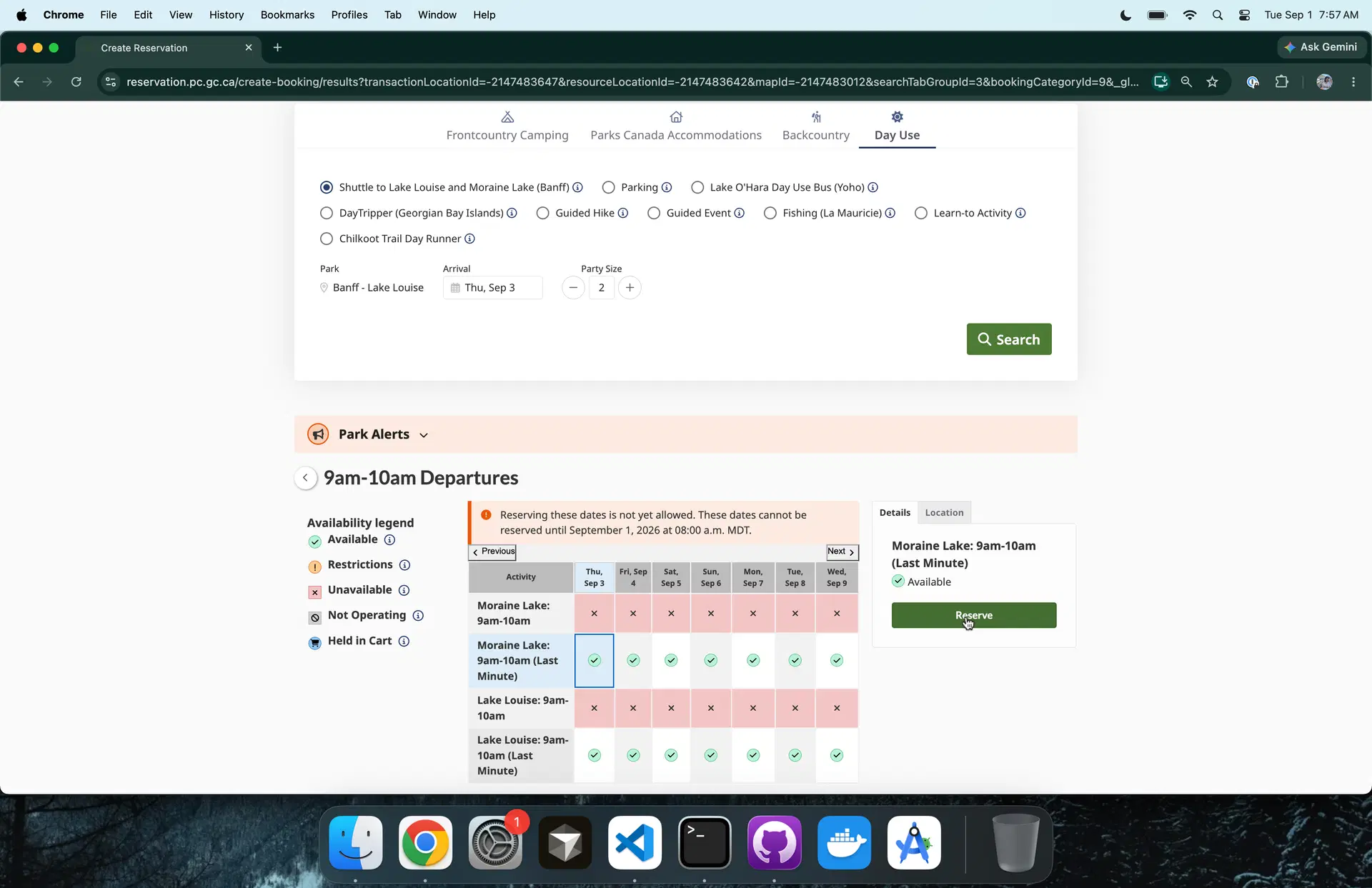The image size is (1372, 888).
Task: Choose the Guided Event radio button
Action: [654, 213]
